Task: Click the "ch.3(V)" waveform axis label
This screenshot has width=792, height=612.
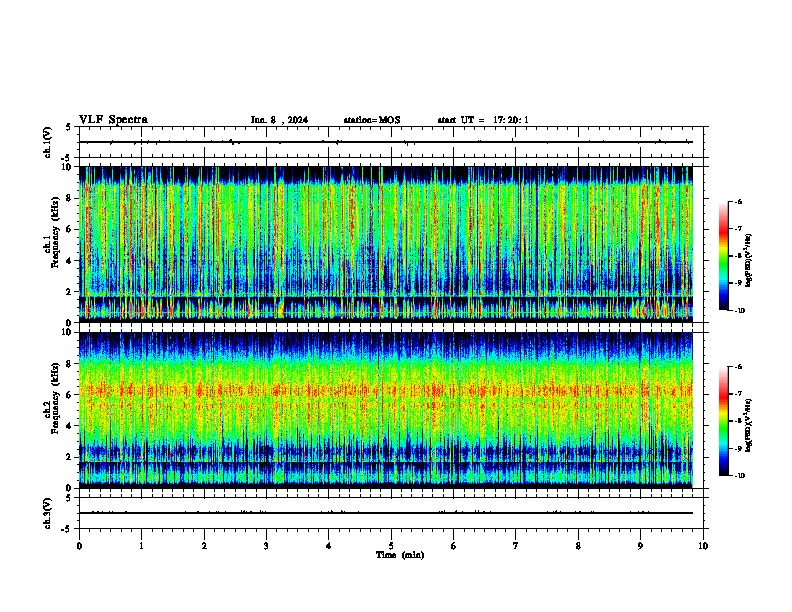Action: [x=48, y=513]
